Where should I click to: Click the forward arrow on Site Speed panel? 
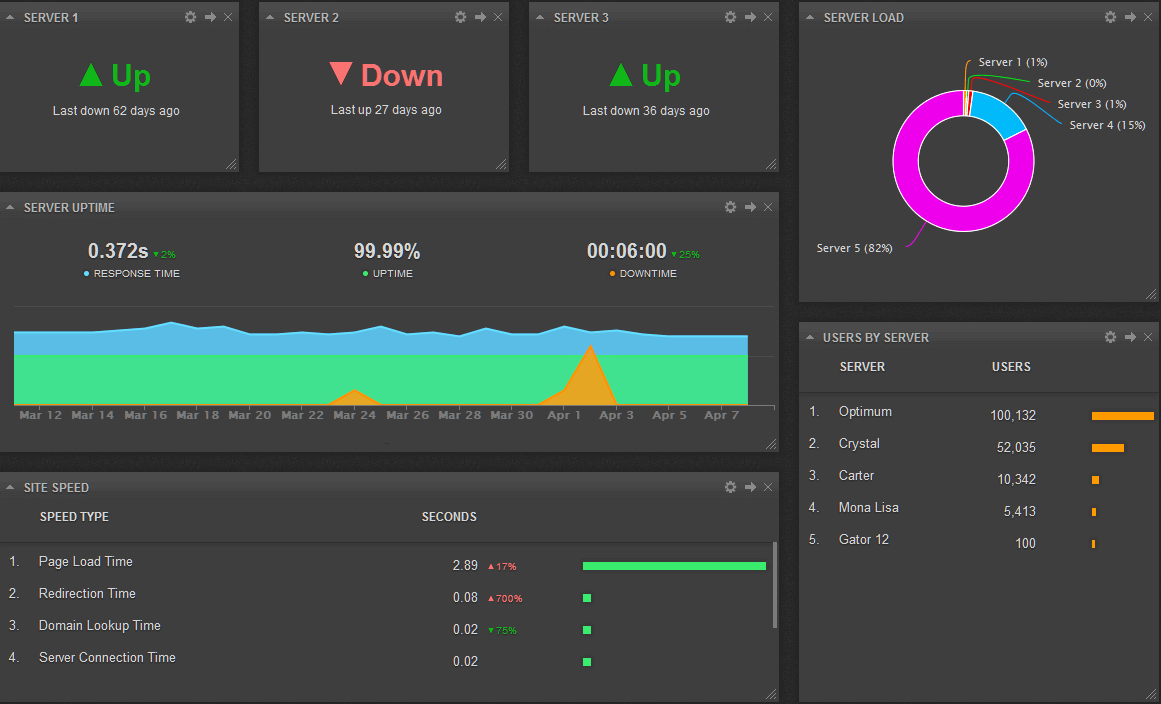(750, 487)
